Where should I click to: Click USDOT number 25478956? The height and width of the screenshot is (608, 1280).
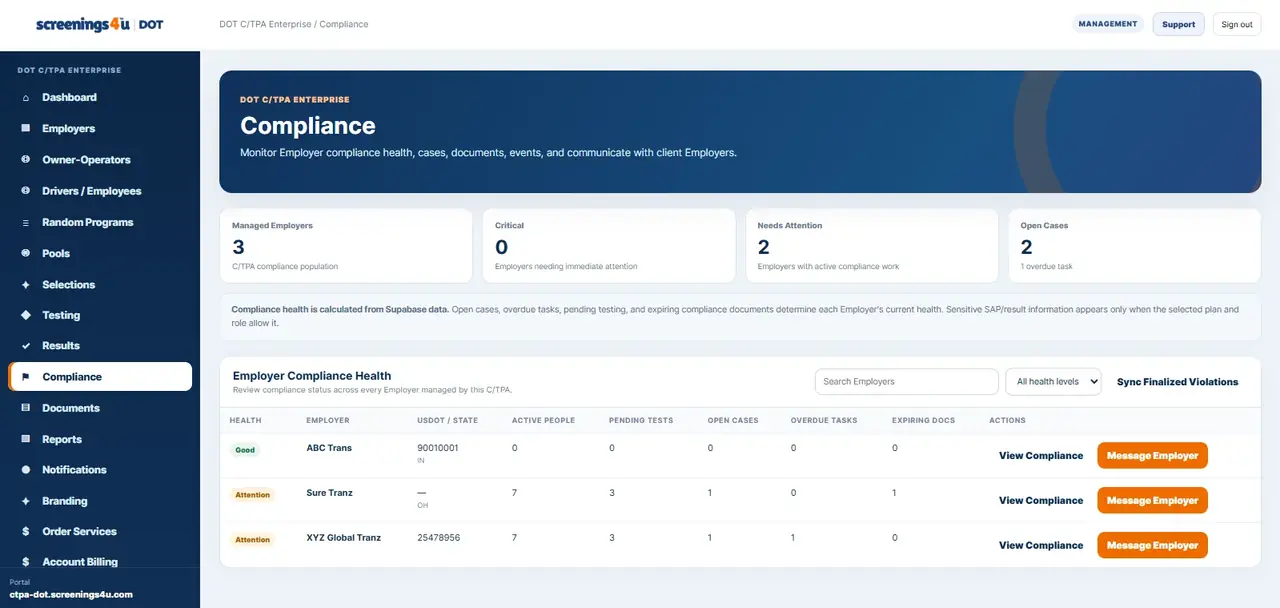tap(439, 538)
